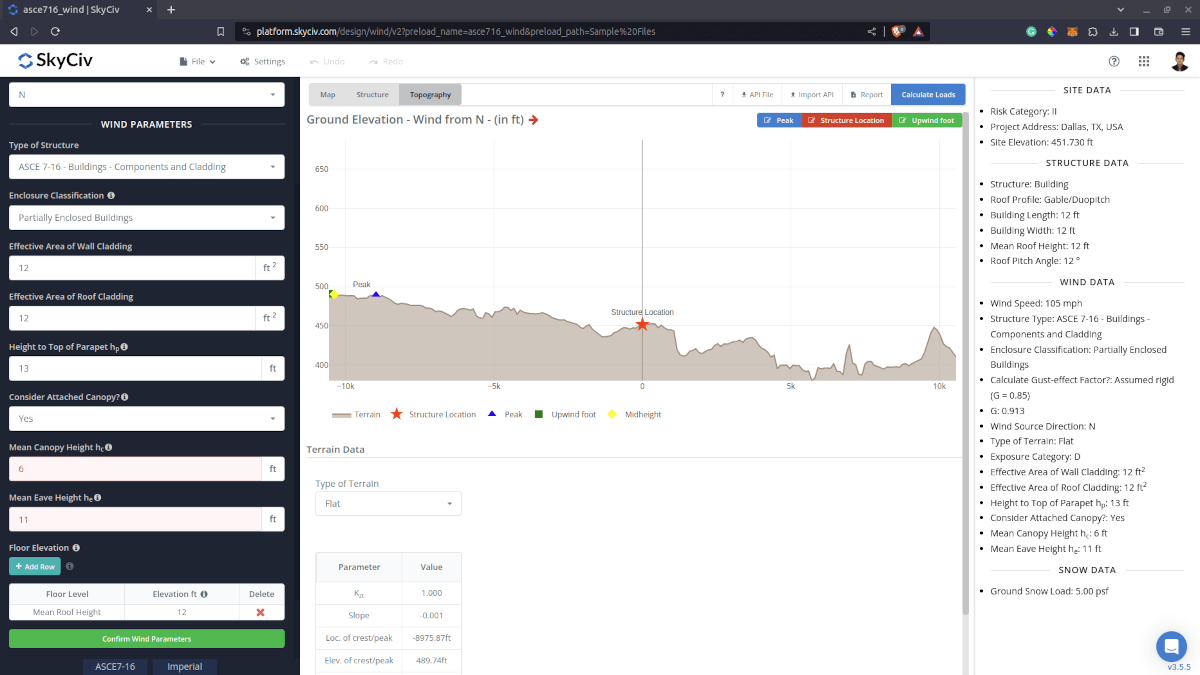The image size is (1200, 675).
Task: Open the chat support bubble
Action: (x=1171, y=646)
